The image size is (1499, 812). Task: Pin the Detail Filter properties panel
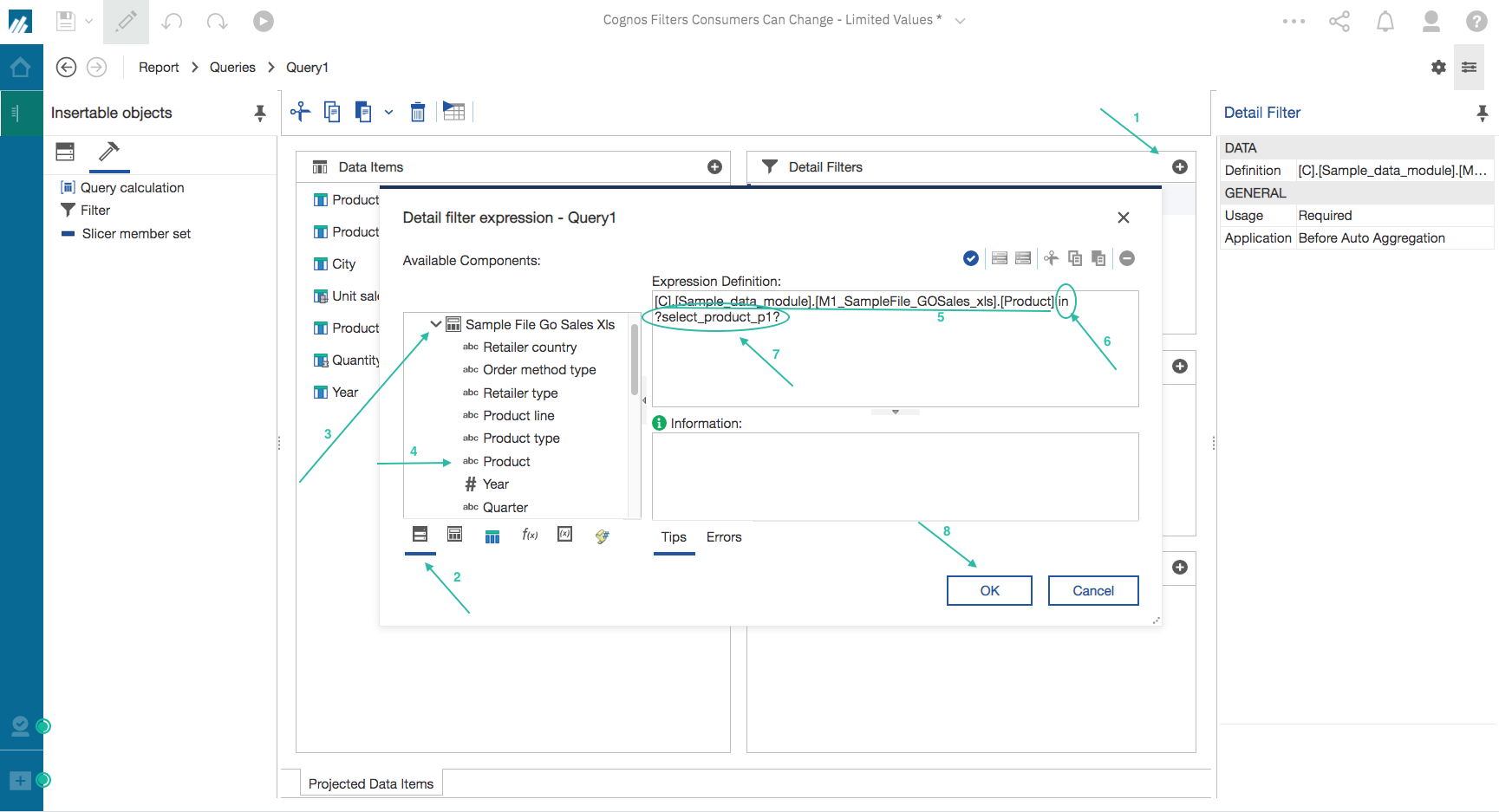click(x=1483, y=113)
